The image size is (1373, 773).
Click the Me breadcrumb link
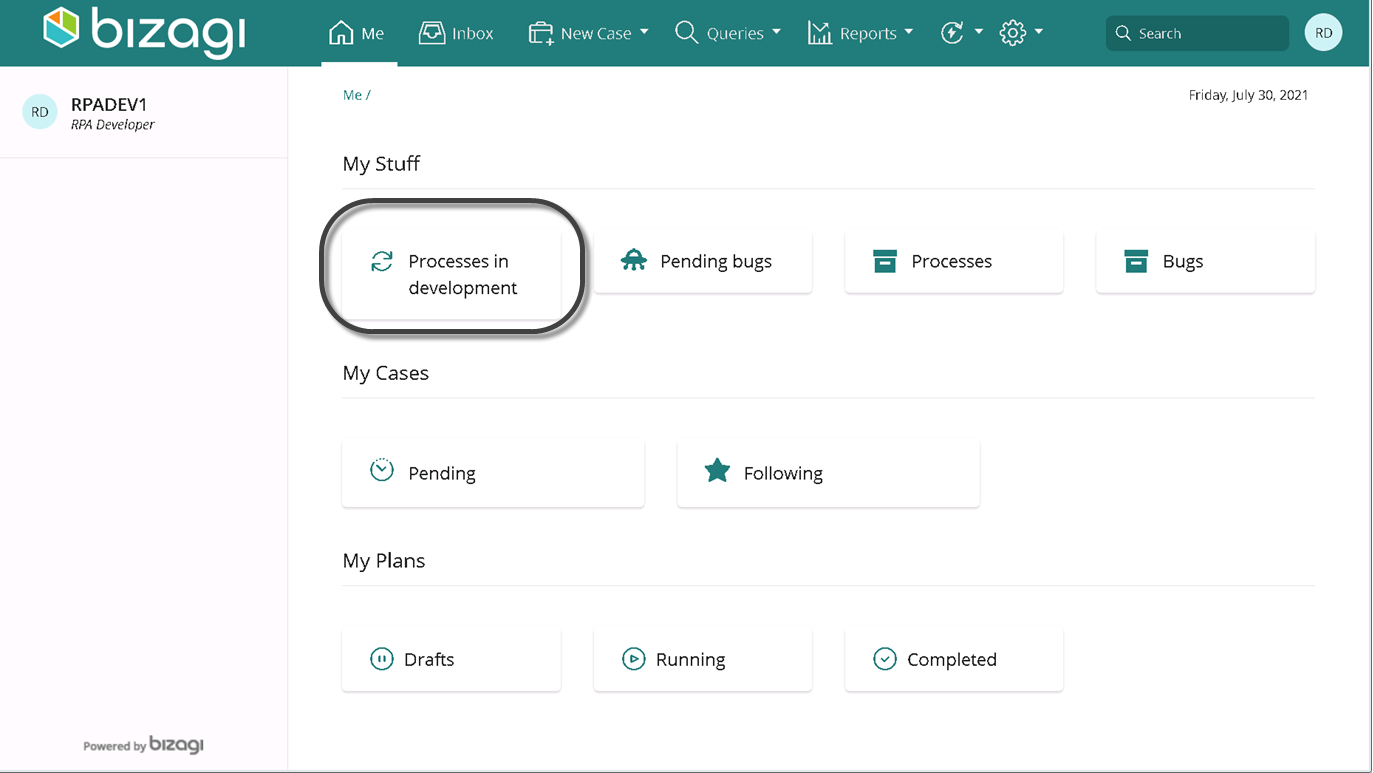[352, 95]
